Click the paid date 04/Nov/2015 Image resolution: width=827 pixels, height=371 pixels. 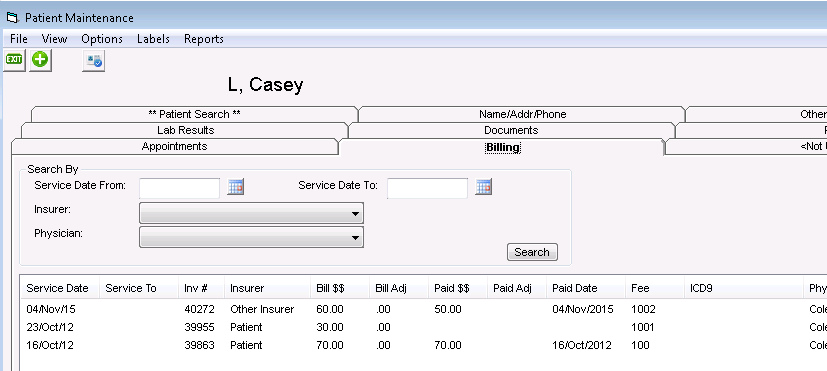point(583,309)
